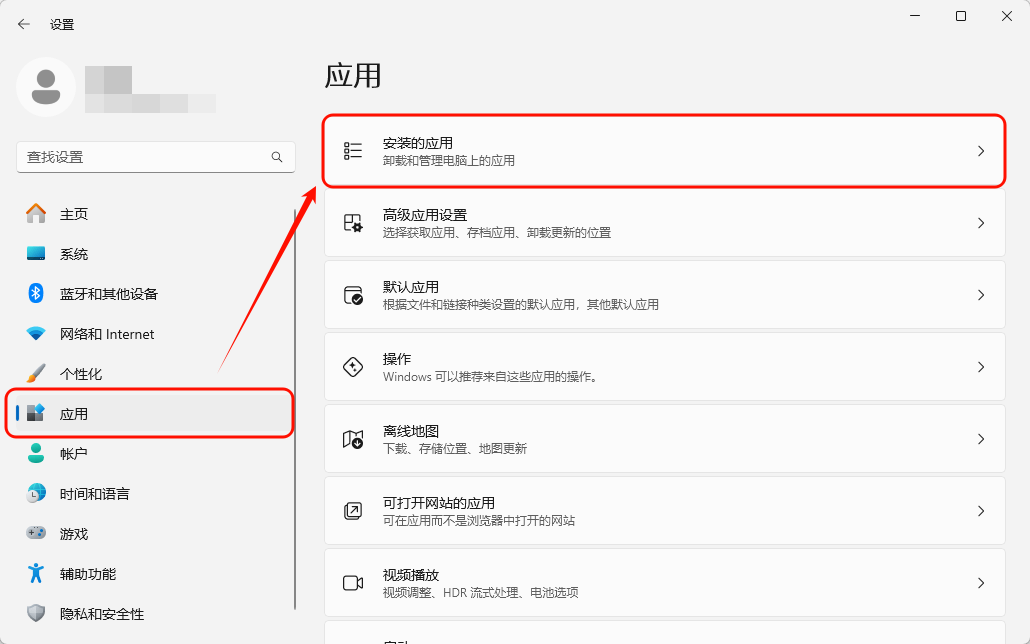The image size is (1030, 644).
Task: Click the Wi-Fi icon for 网络和 Internet
Action: (36, 333)
